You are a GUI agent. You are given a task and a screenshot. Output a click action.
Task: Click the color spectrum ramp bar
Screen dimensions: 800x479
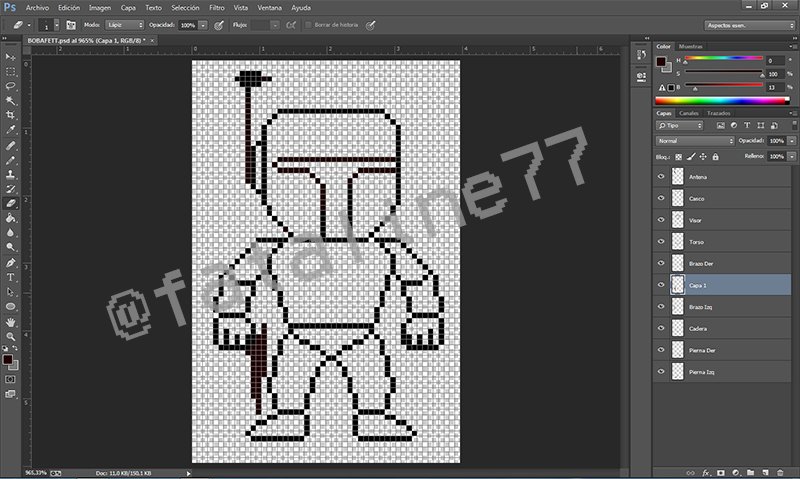[x=722, y=101]
